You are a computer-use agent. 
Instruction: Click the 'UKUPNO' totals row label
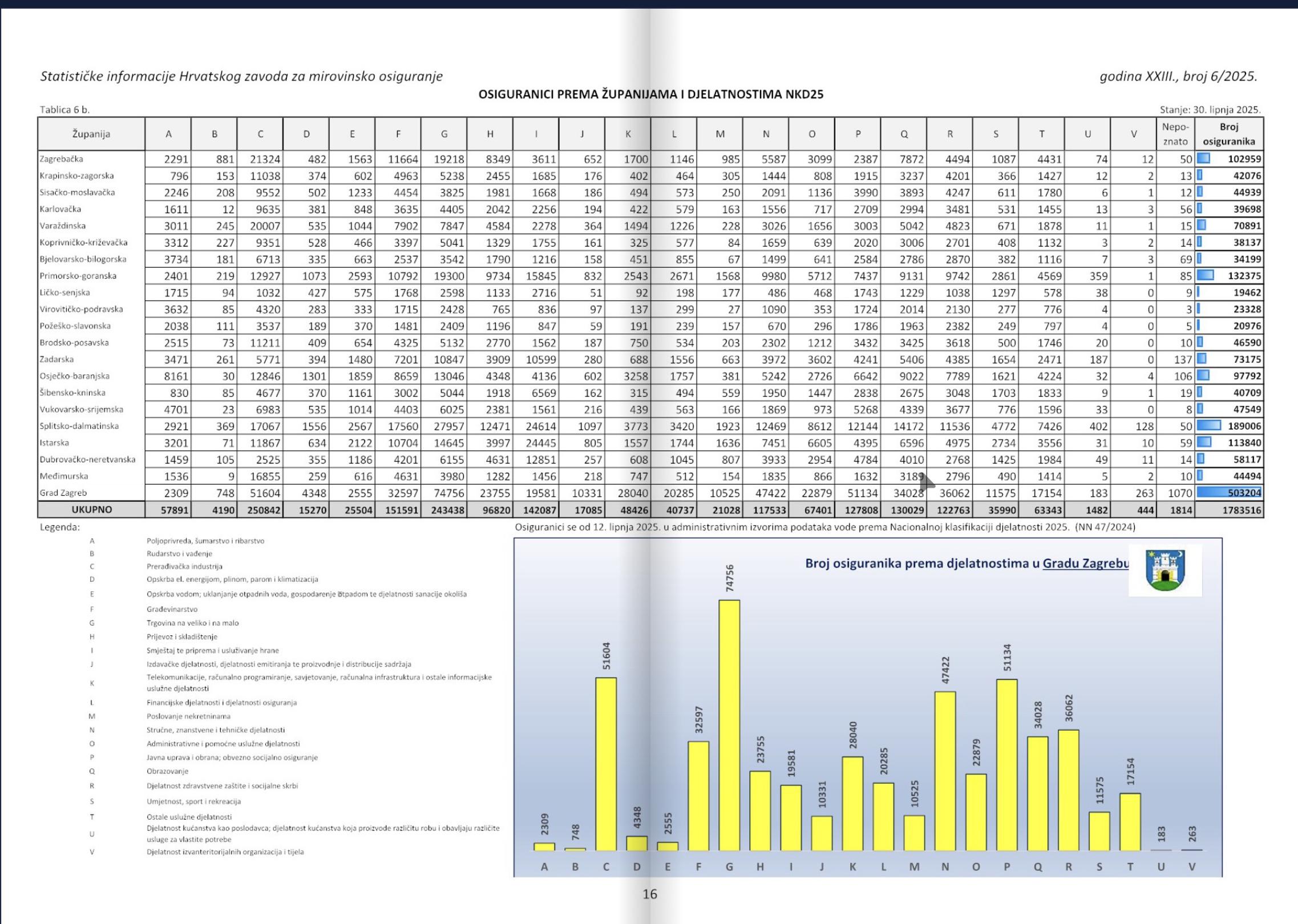(x=91, y=509)
